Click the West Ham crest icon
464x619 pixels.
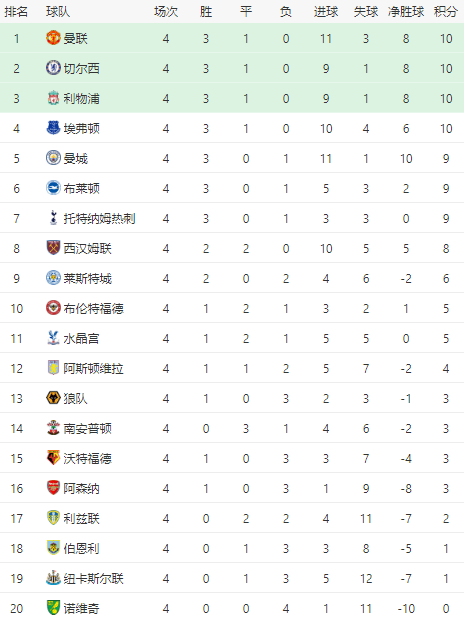pyautogui.click(x=53, y=248)
